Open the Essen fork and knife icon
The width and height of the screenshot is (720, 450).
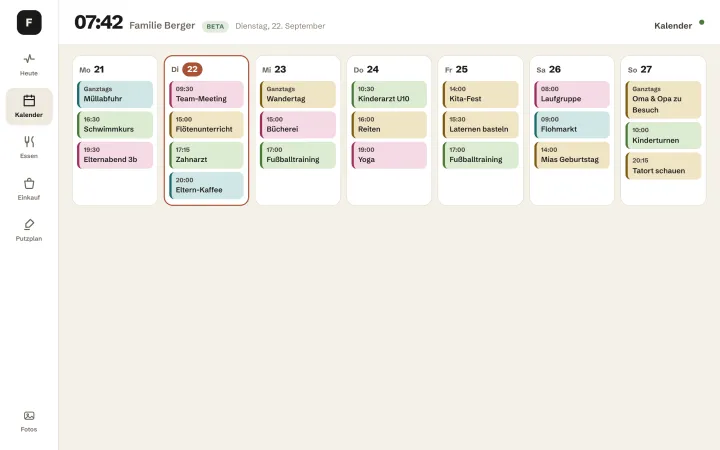pyautogui.click(x=29, y=141)
